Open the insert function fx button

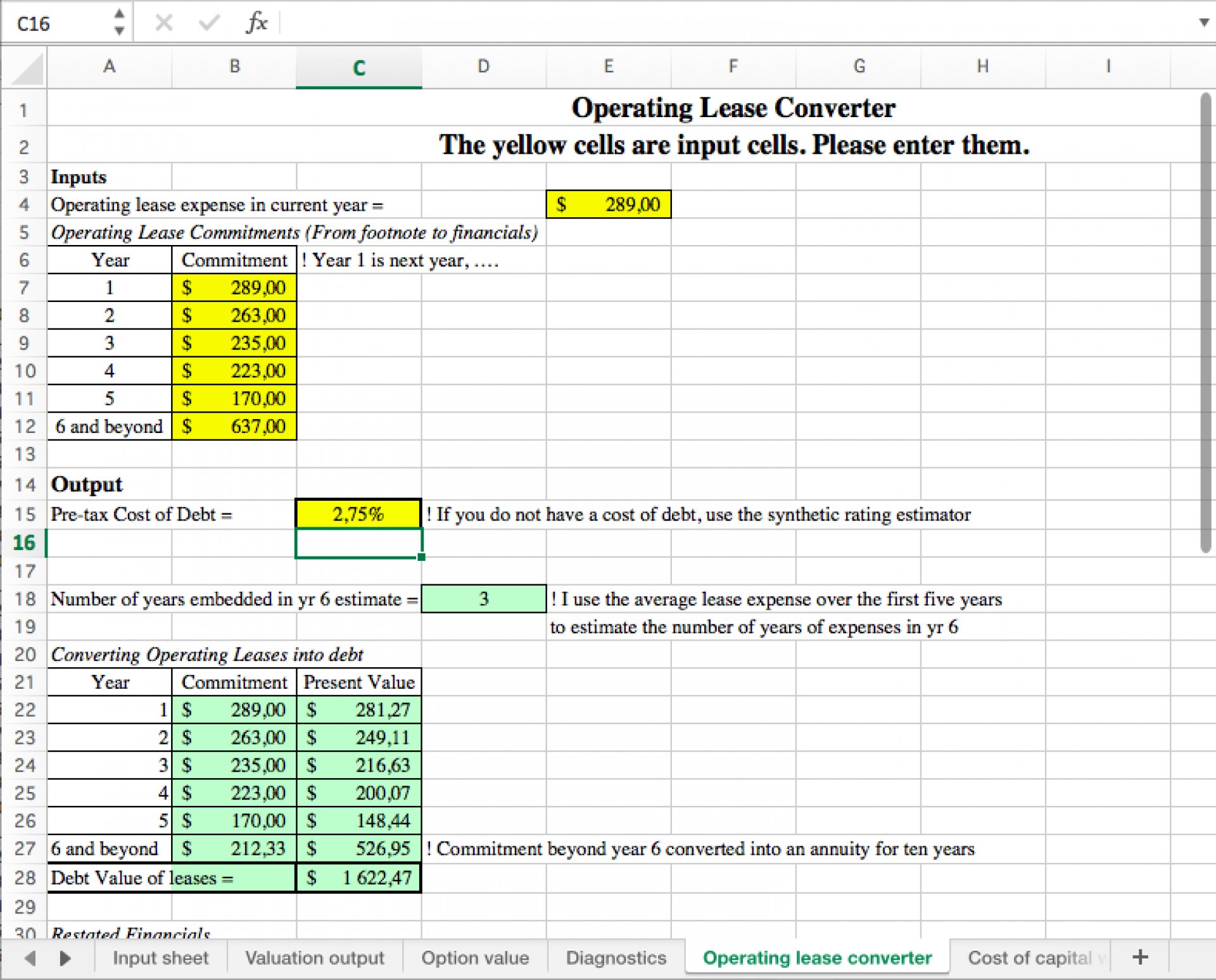click(256, 23)
